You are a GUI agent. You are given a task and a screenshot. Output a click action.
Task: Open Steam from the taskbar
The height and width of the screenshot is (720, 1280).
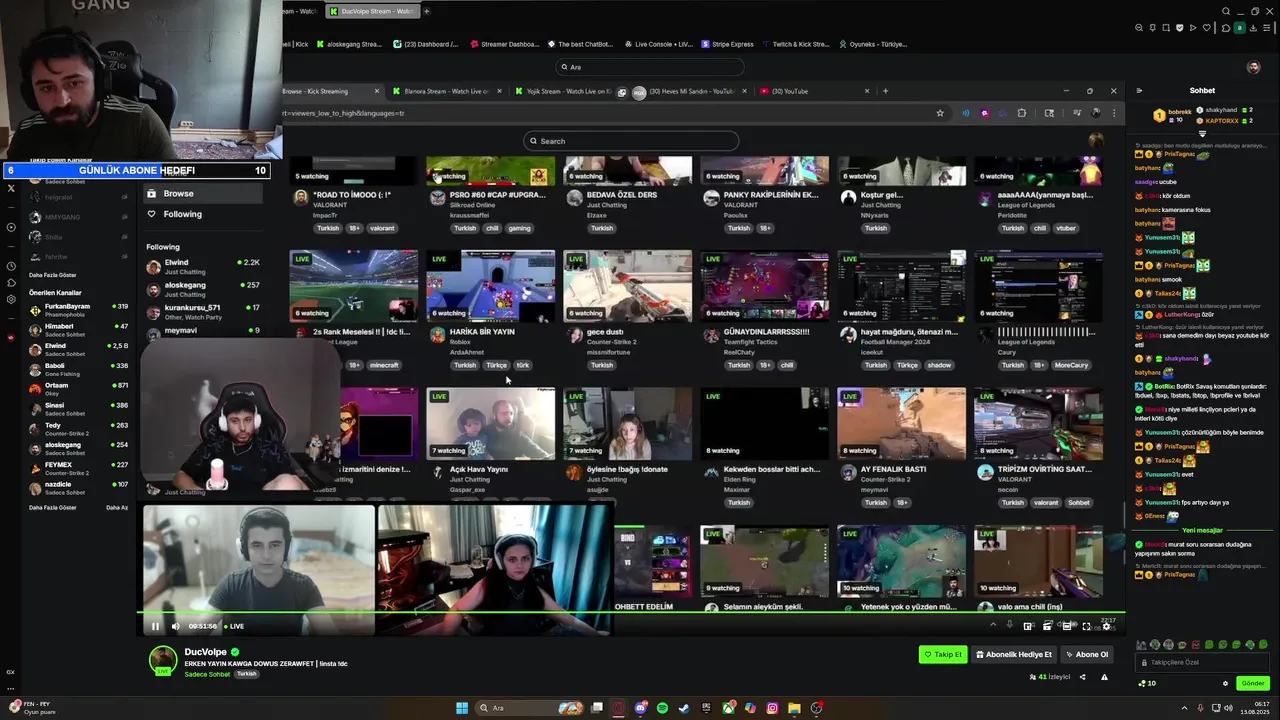click(x=683, y=708)
